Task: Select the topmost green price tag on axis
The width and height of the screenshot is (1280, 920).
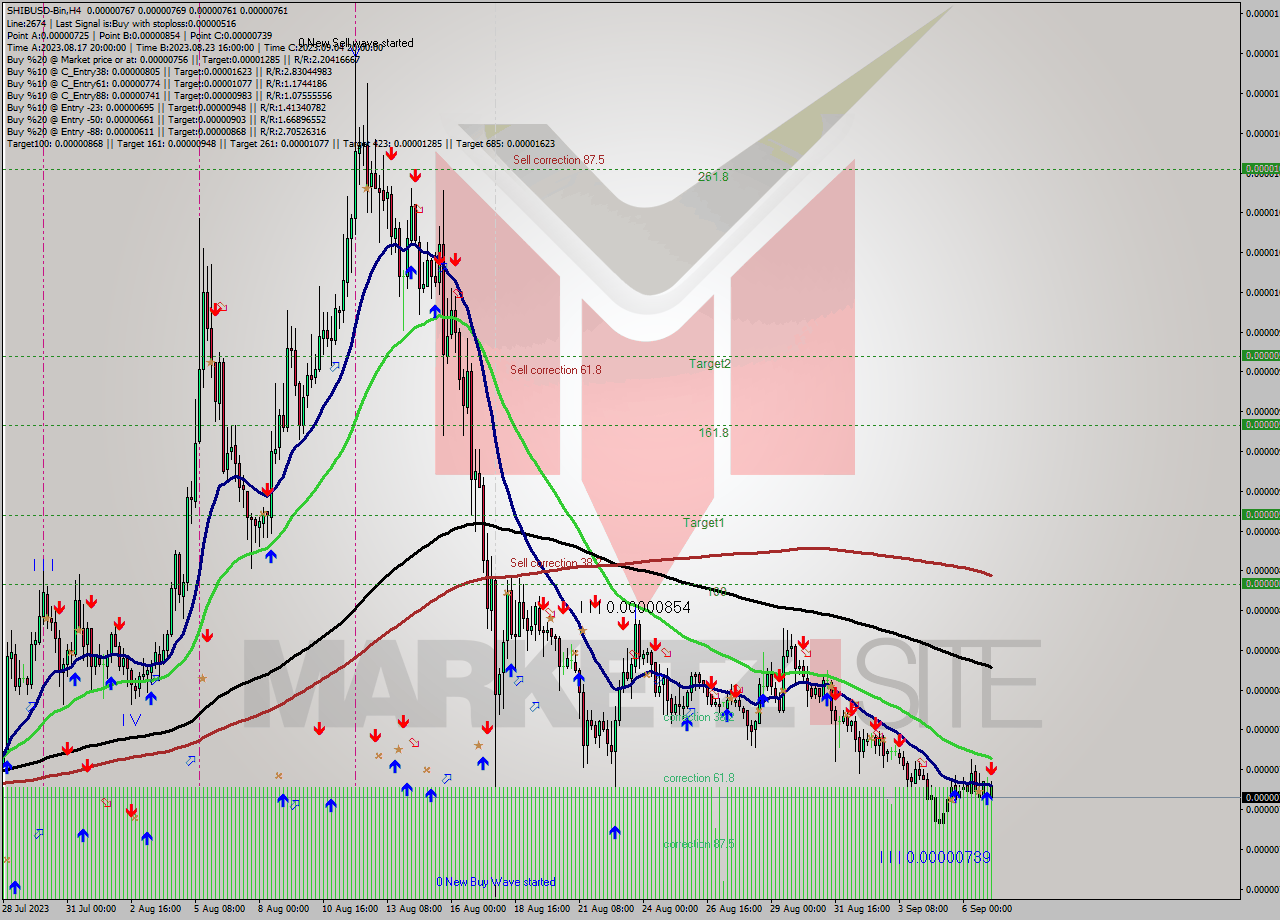Action: [1259, 169]
